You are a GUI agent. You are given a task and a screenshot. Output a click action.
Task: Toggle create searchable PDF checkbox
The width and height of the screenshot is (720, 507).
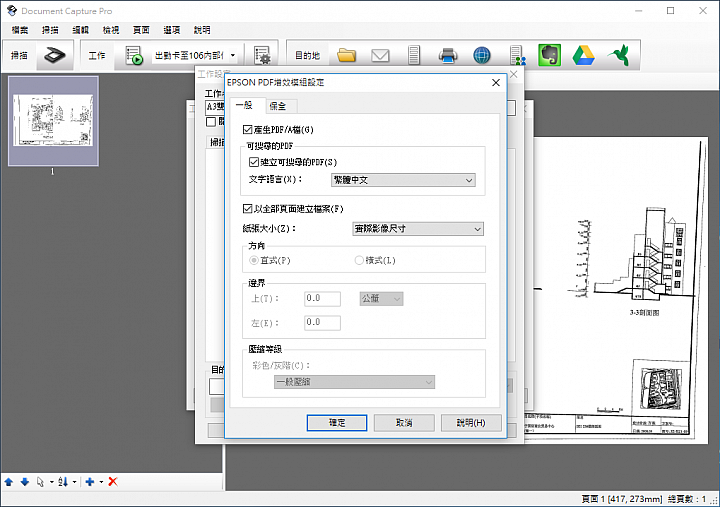[253, 162]
